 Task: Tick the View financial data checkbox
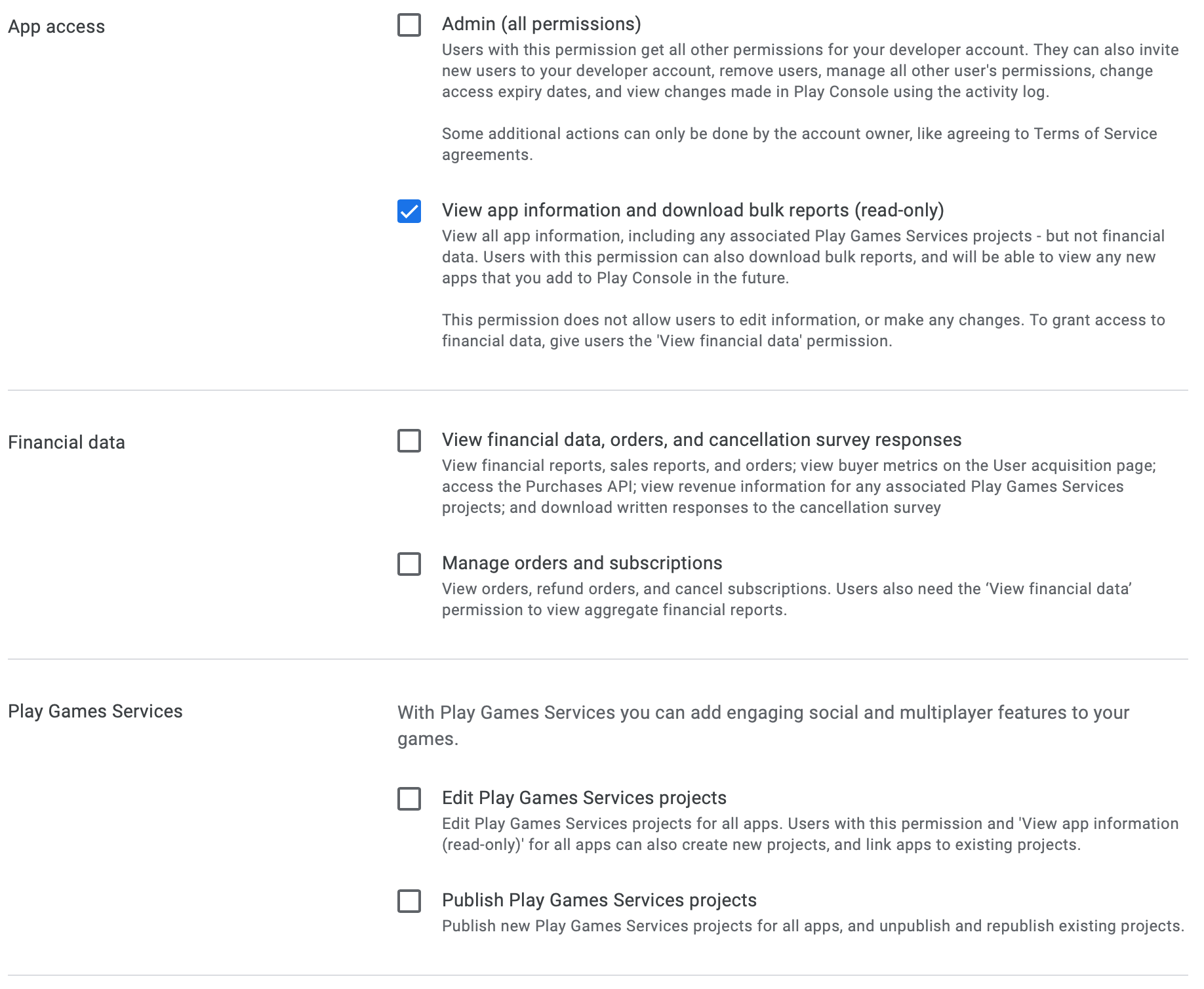pyautogui.click(x=409, y=441)
